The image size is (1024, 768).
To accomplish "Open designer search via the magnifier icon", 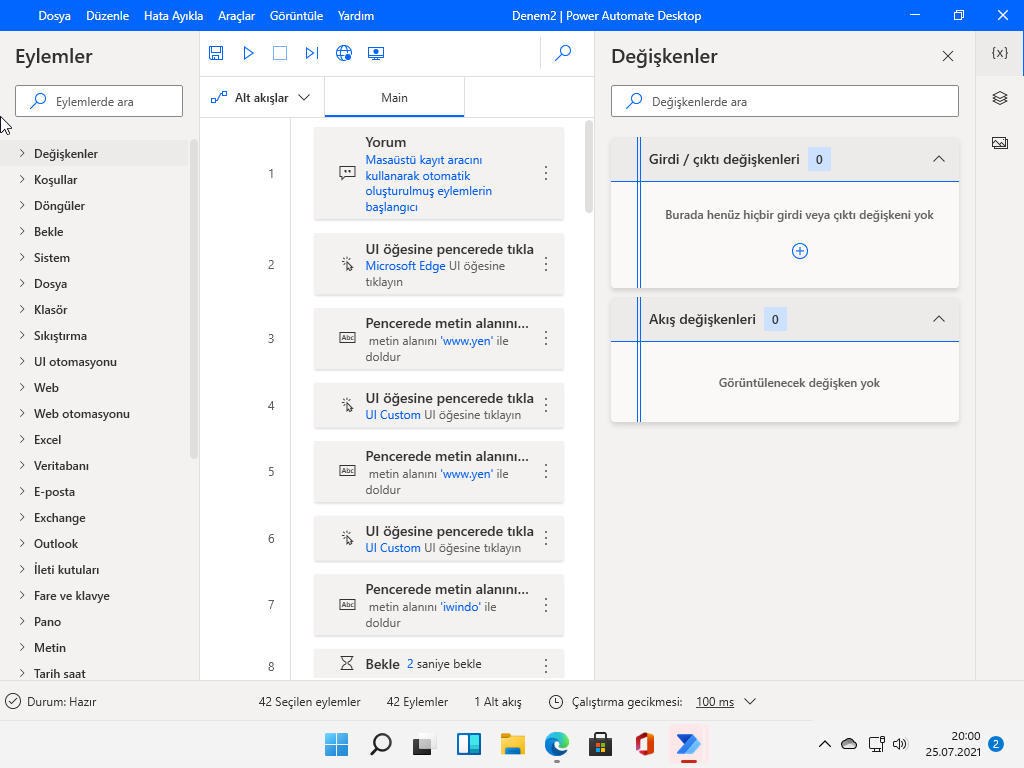I will coord(562,53).
